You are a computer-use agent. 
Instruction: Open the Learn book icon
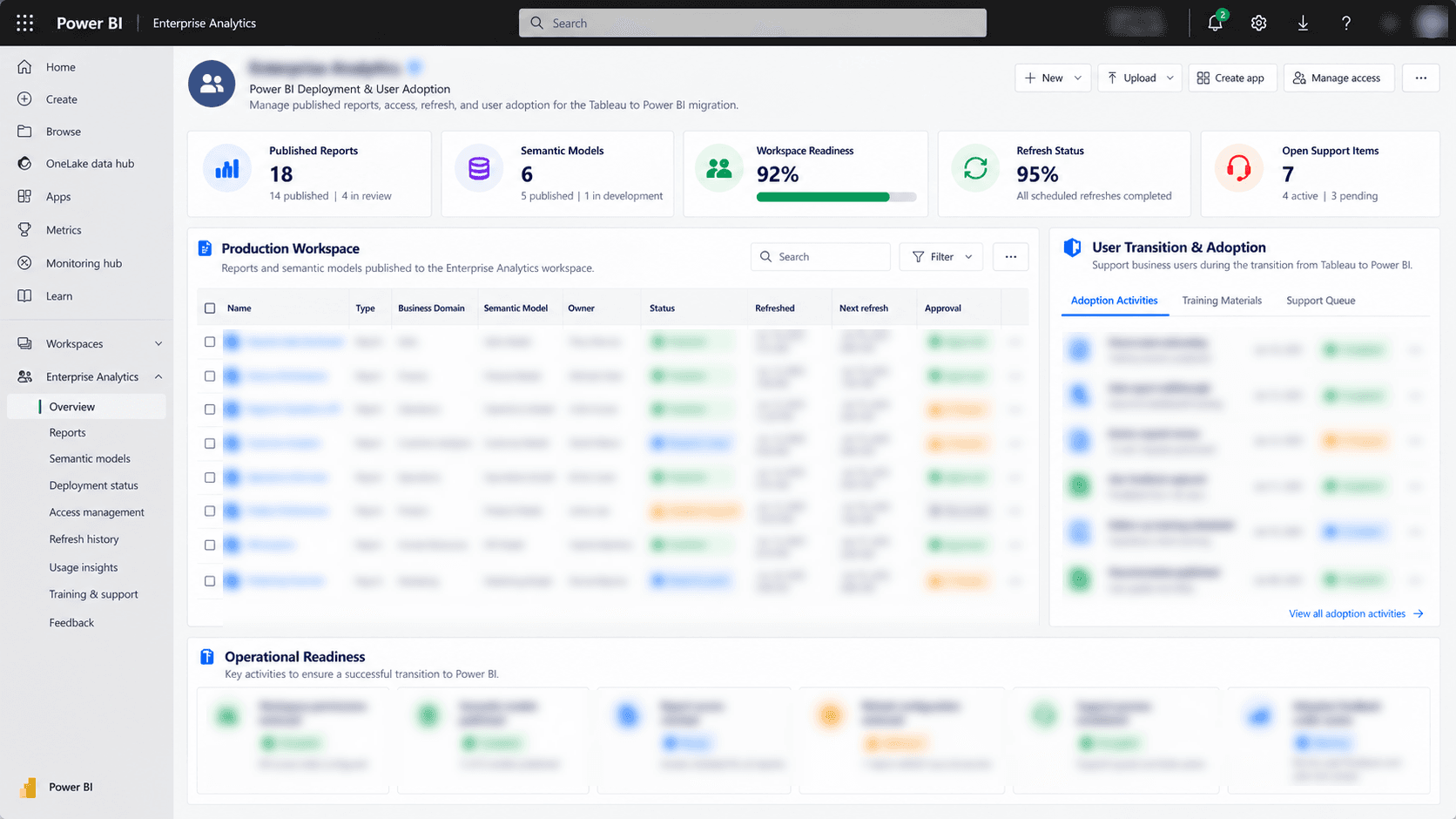pyautogui.click(x=24, y=296)
